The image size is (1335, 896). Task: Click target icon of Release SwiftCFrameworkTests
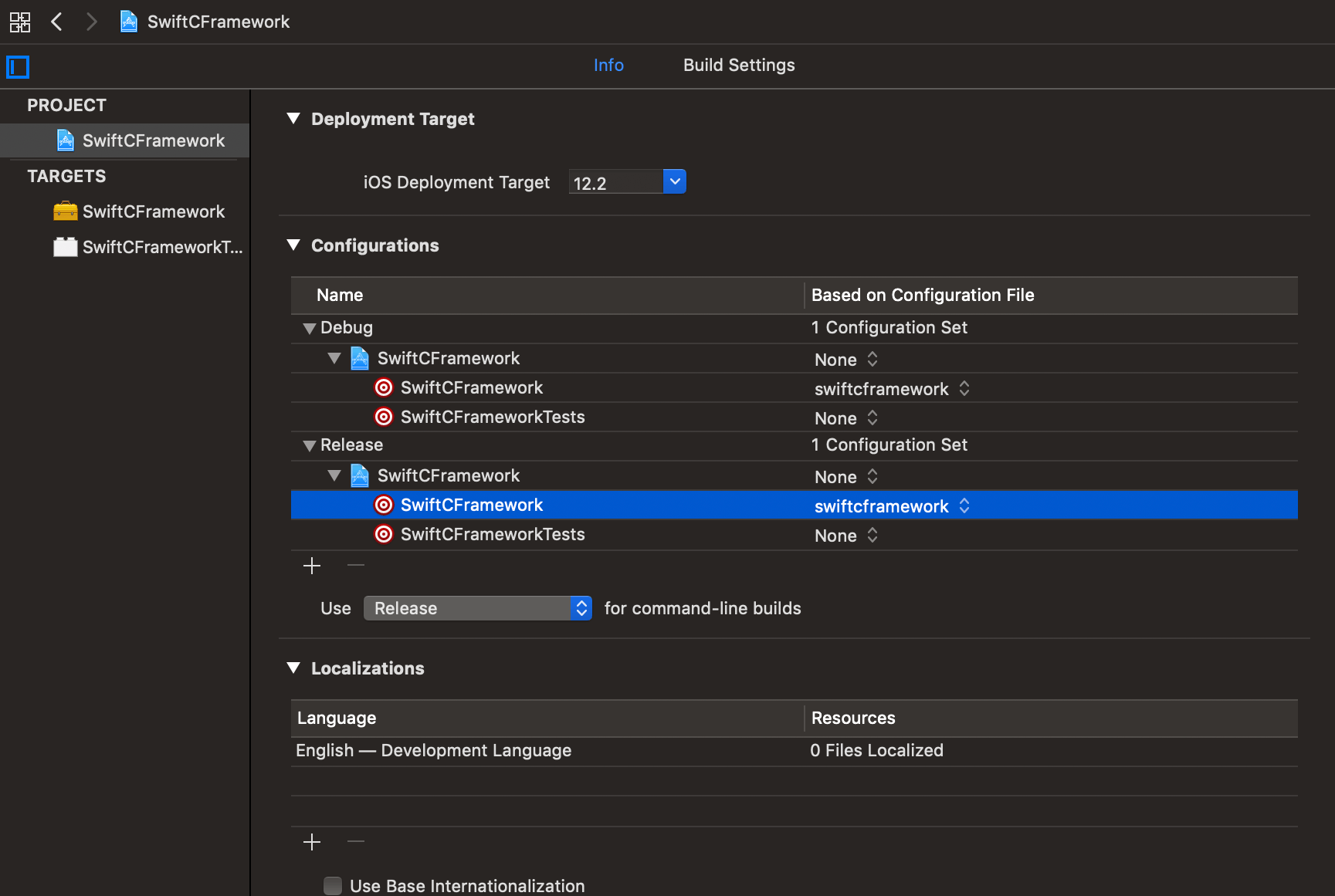(384, 534)
